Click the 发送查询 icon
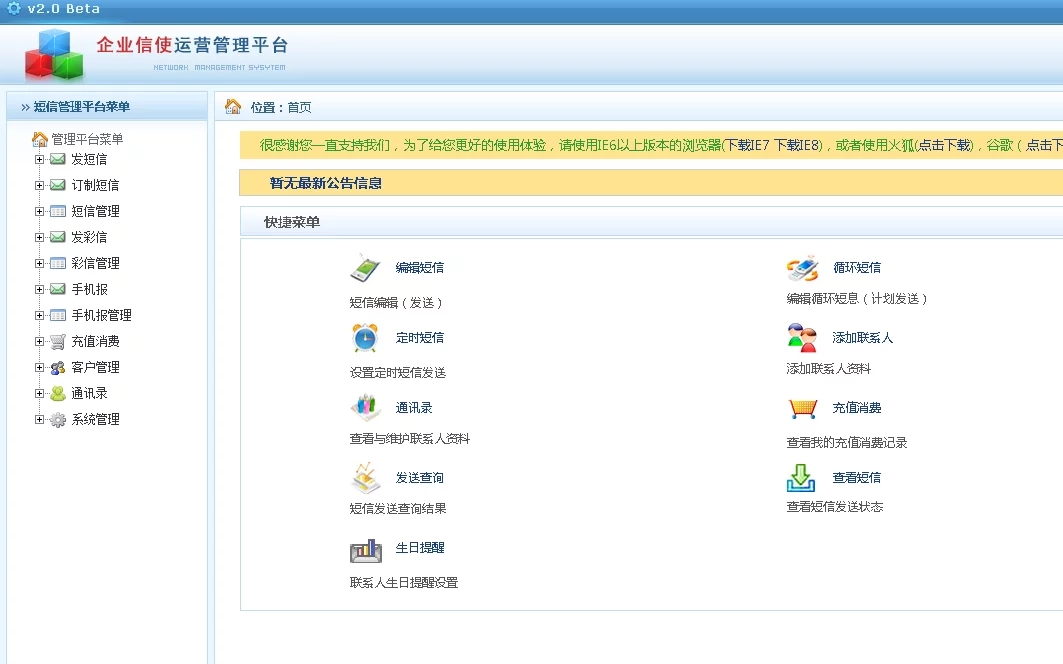Viewport: 1063px width, 664px height. pyautogui.click(x=365, y=478)
